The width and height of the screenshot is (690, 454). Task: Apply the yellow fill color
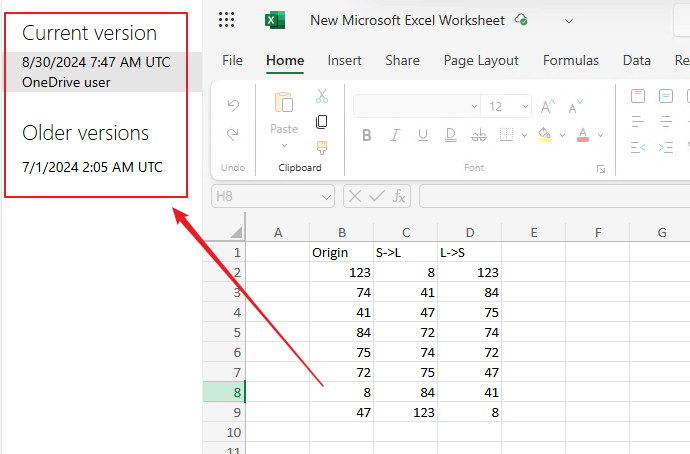[545, 135]
